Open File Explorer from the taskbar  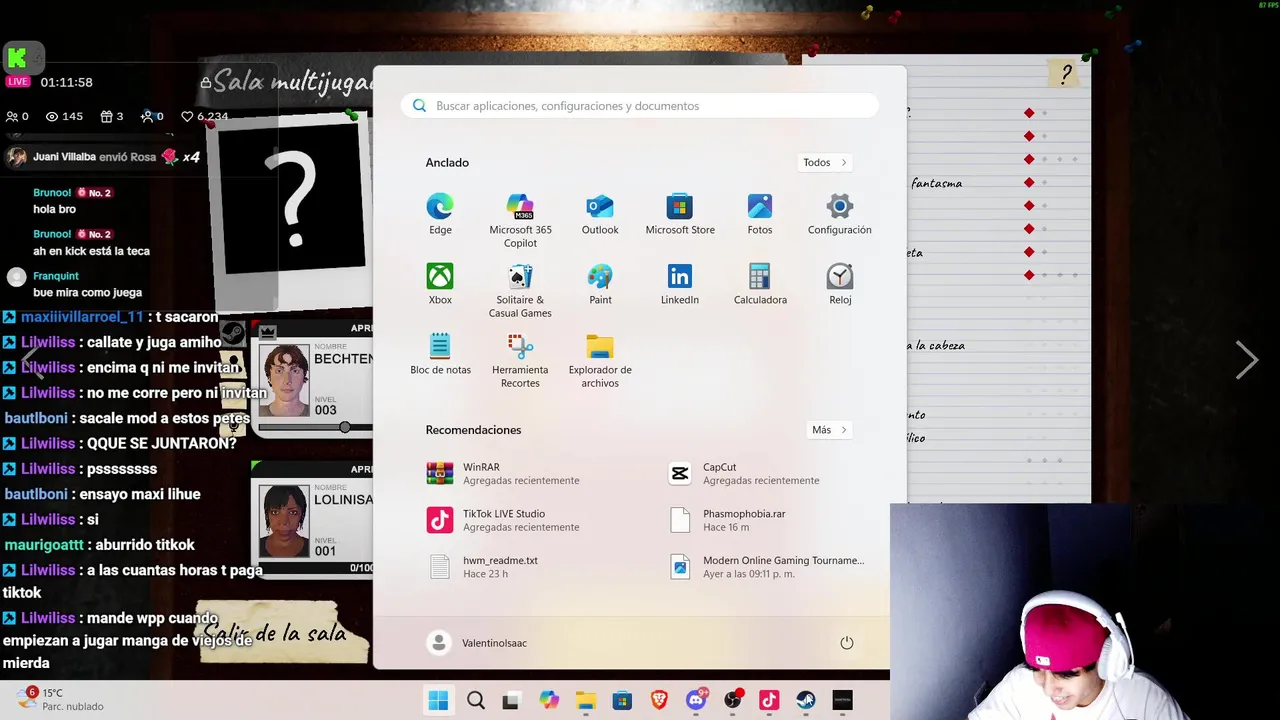585,700
